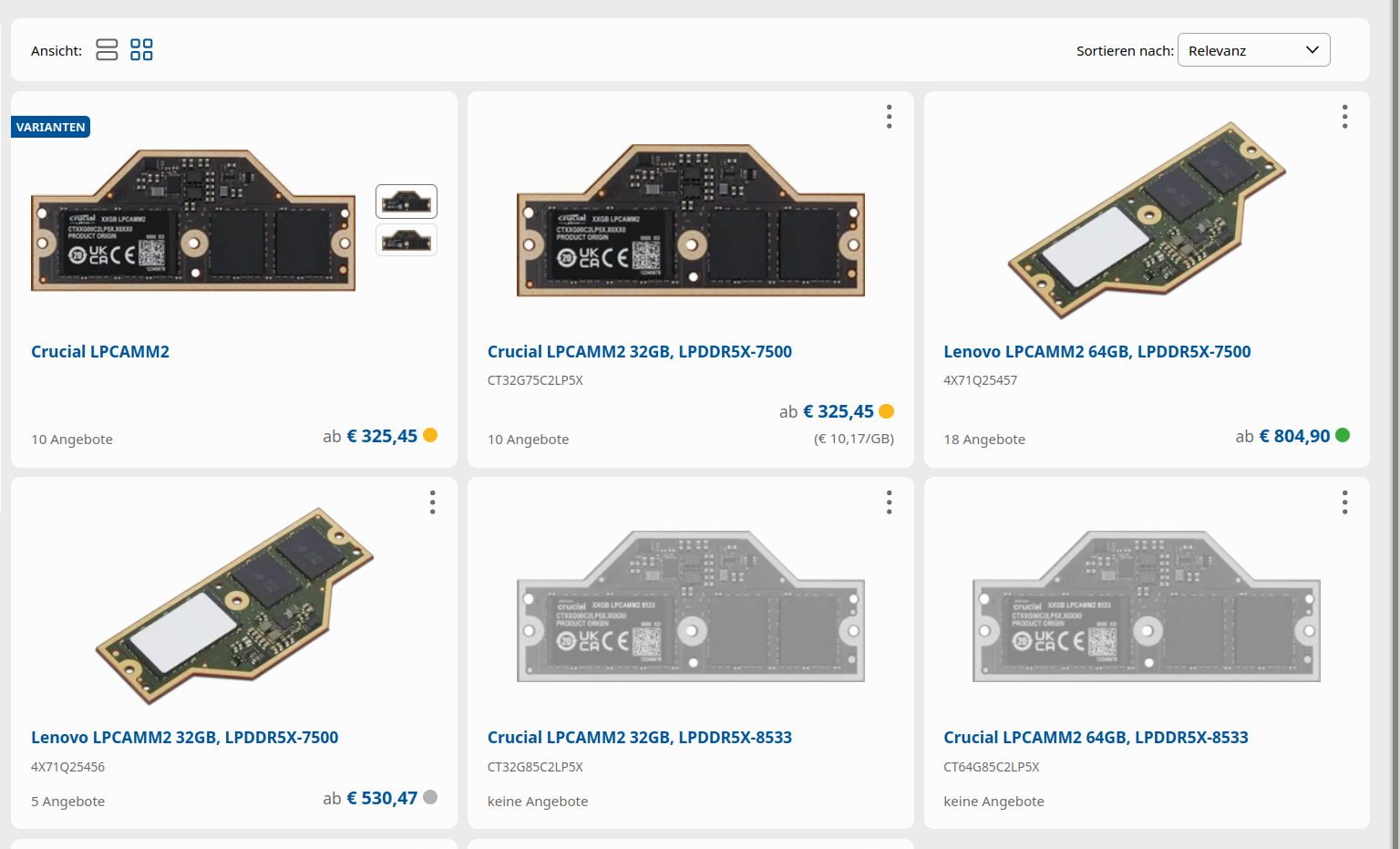This screenshot has height=849, width=1400.
Task: Open options menu for Crucial 64GB LPDDR5X-8533
Action: (x=1344, y=502)
